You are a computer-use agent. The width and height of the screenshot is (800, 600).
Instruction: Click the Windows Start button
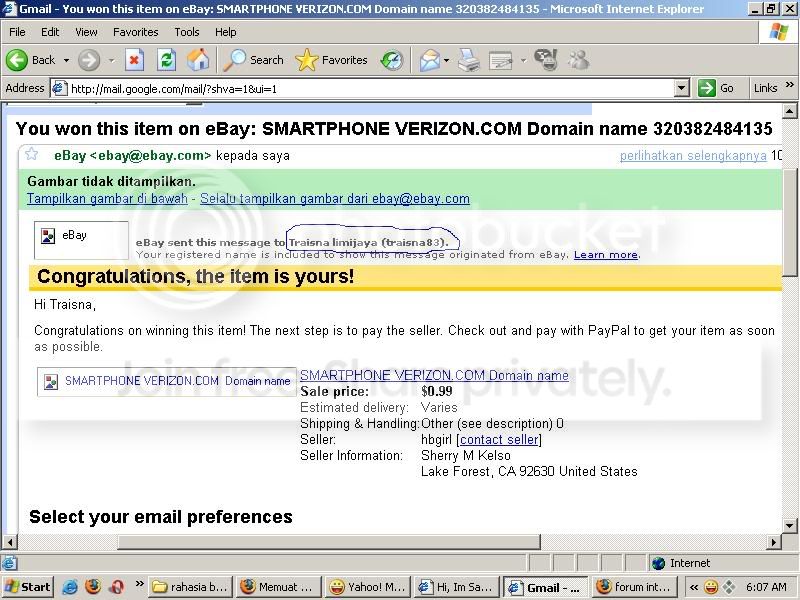[28, 587]
